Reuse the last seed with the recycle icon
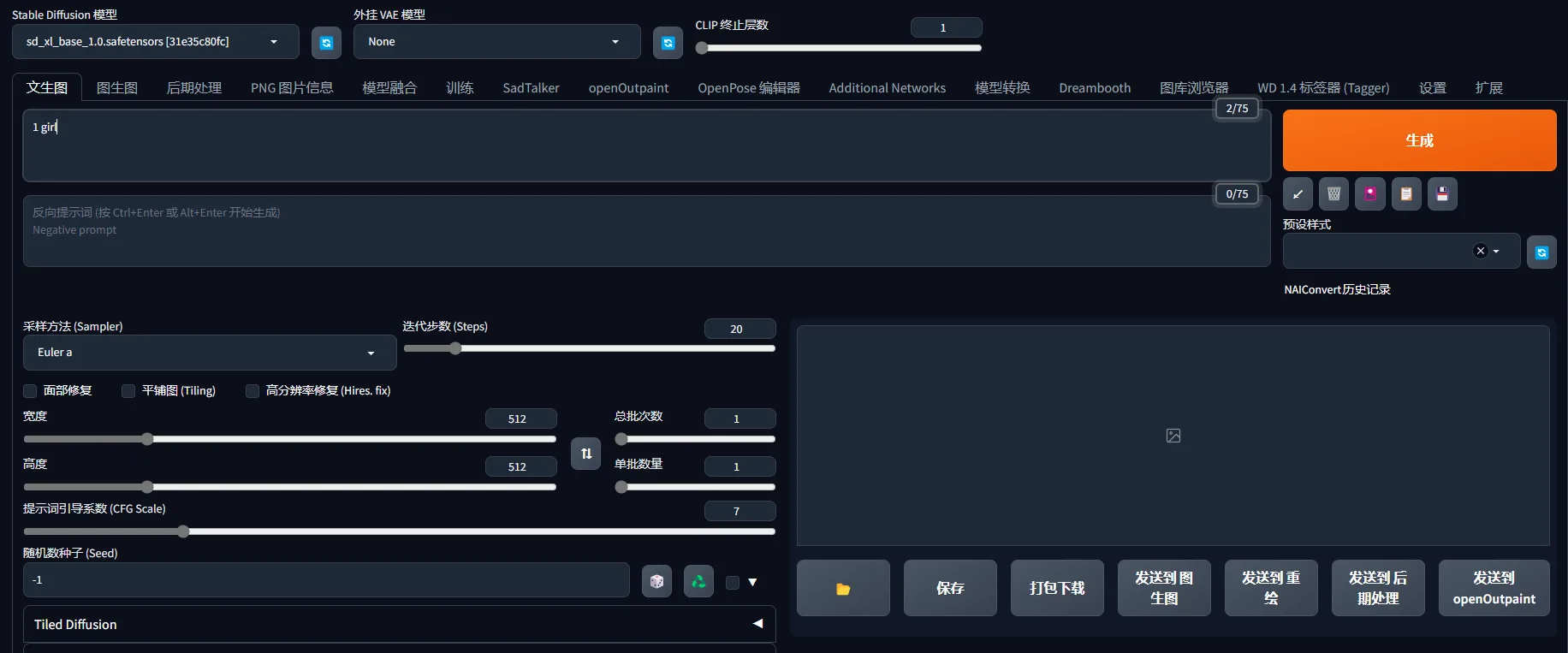The image size is (1568, 653). (x=698, y=582)
